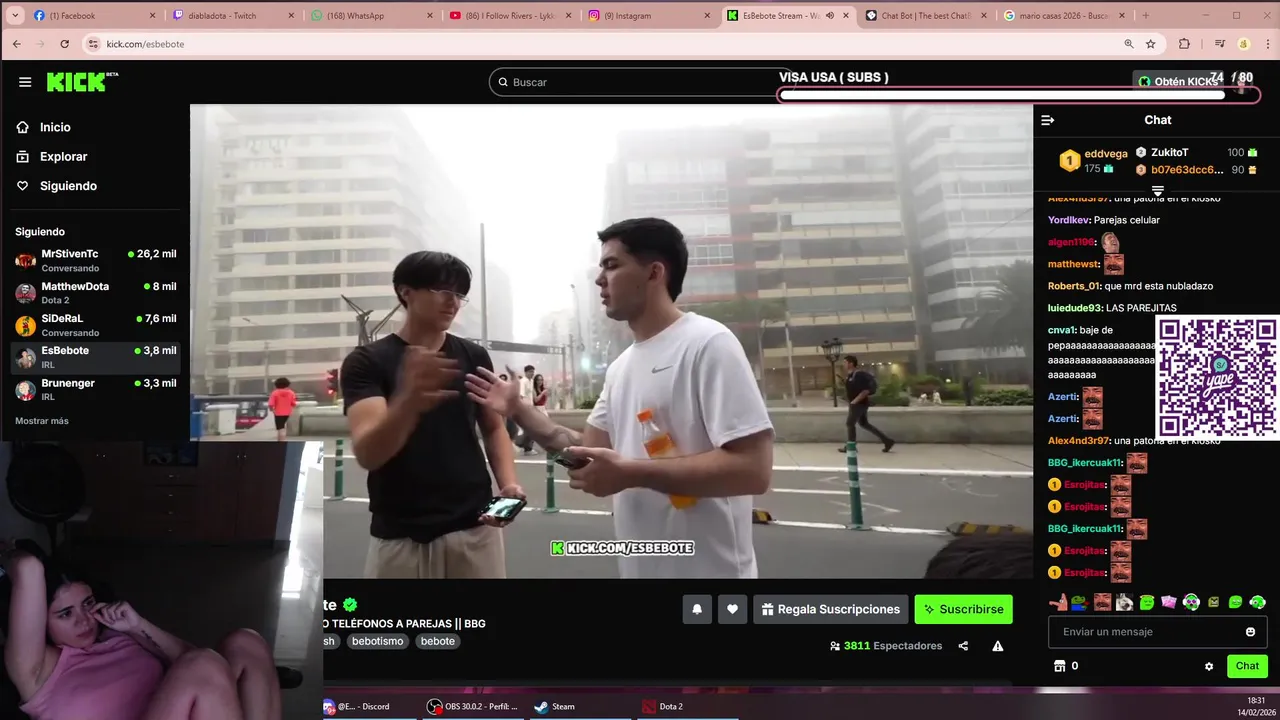Open the chat shop icon
Screen dimensions: 1280x720
(1060, 666)
